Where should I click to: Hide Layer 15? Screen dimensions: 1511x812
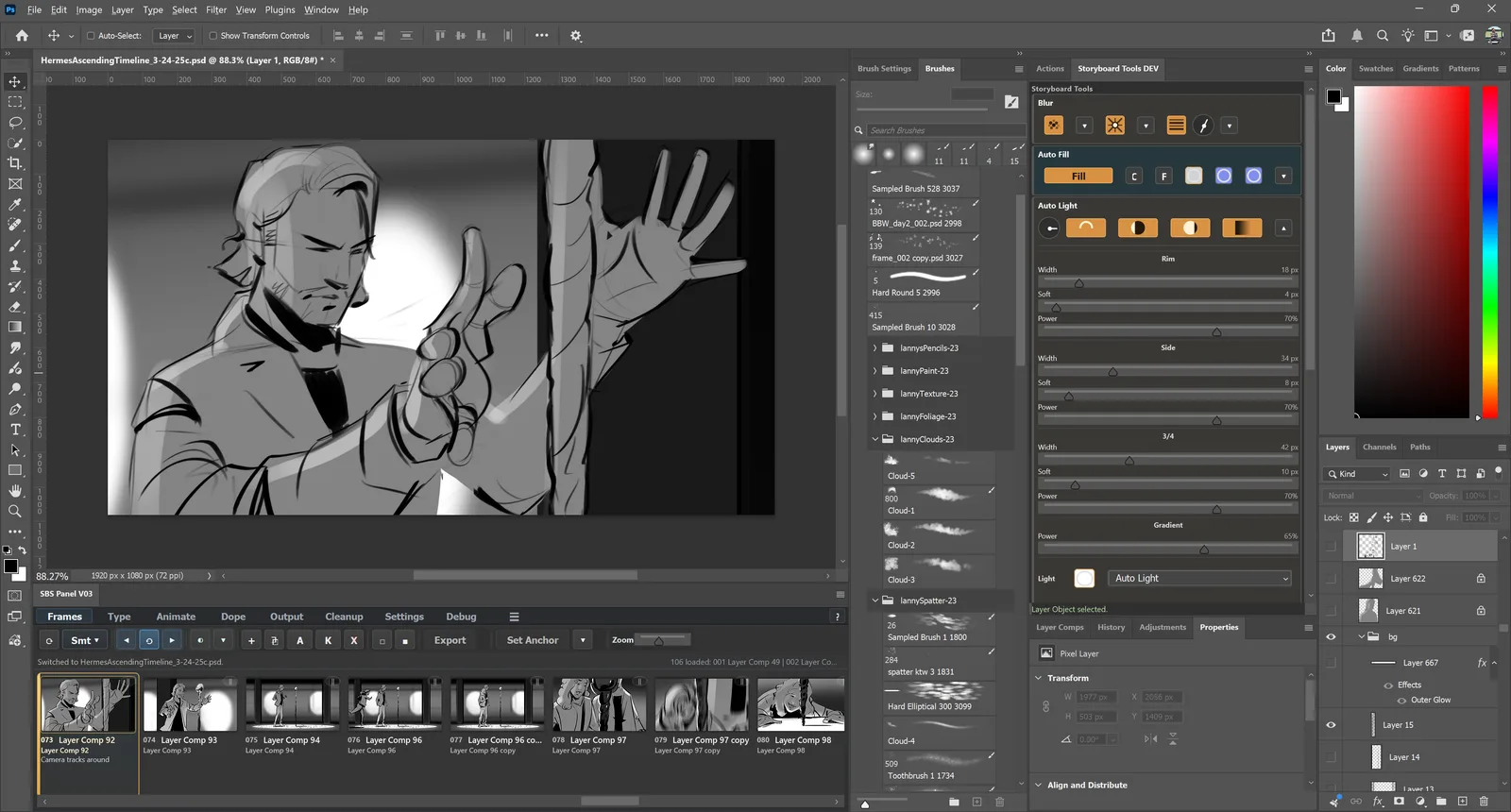[1332, 725]
